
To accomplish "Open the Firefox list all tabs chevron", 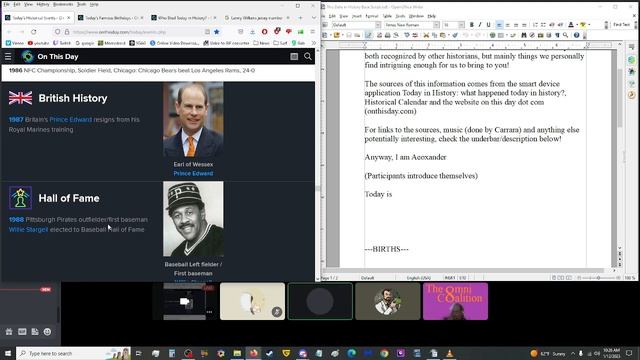I will click(x=313, y=18).
